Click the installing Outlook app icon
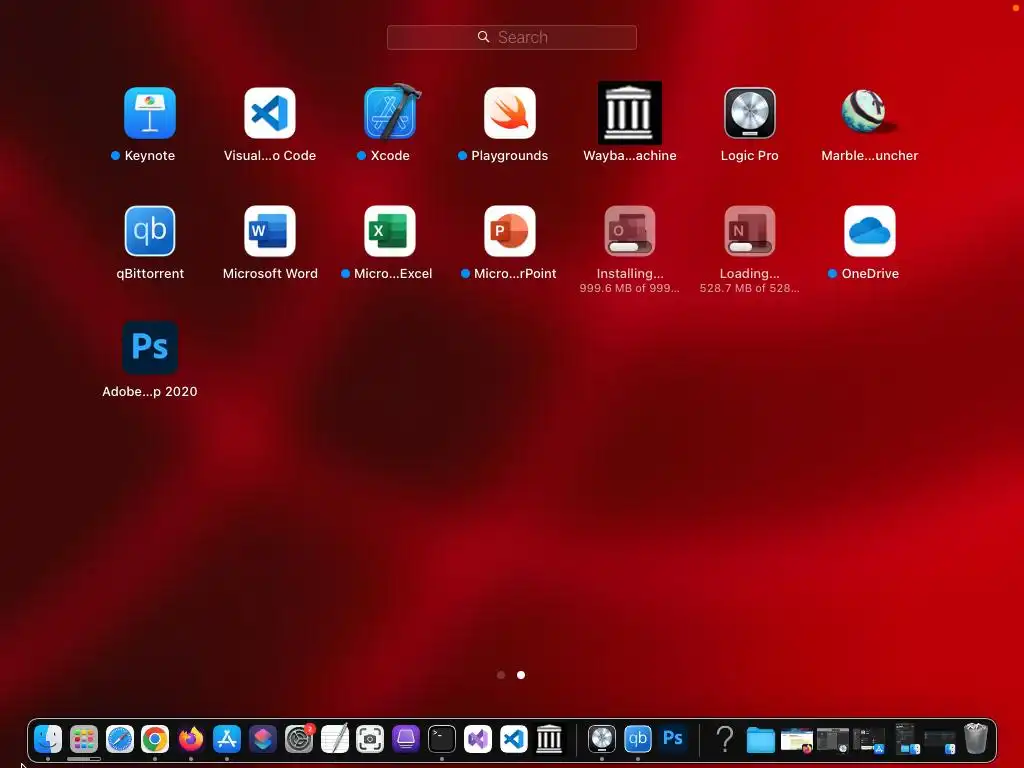1024x768 pixels. (x=630, y=231)
